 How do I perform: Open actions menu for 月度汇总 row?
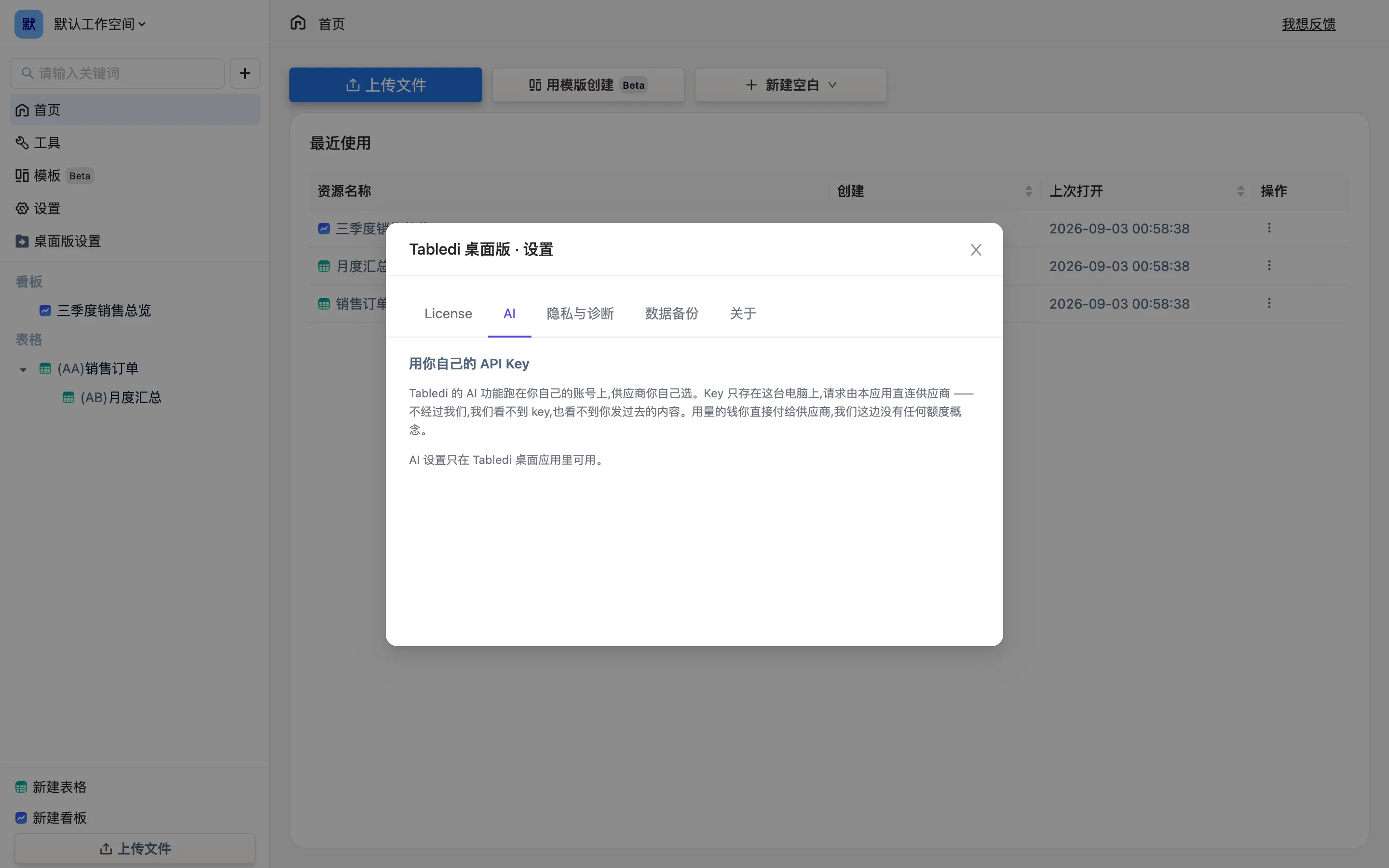coord(1269,265)
